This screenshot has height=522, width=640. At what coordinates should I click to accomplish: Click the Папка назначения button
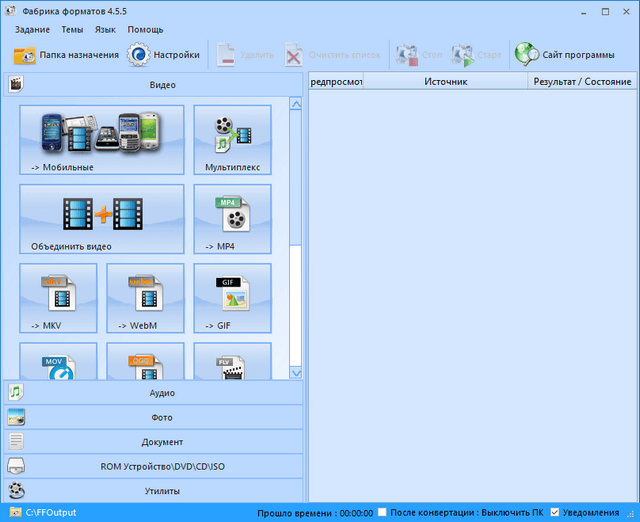click(66, 55)
